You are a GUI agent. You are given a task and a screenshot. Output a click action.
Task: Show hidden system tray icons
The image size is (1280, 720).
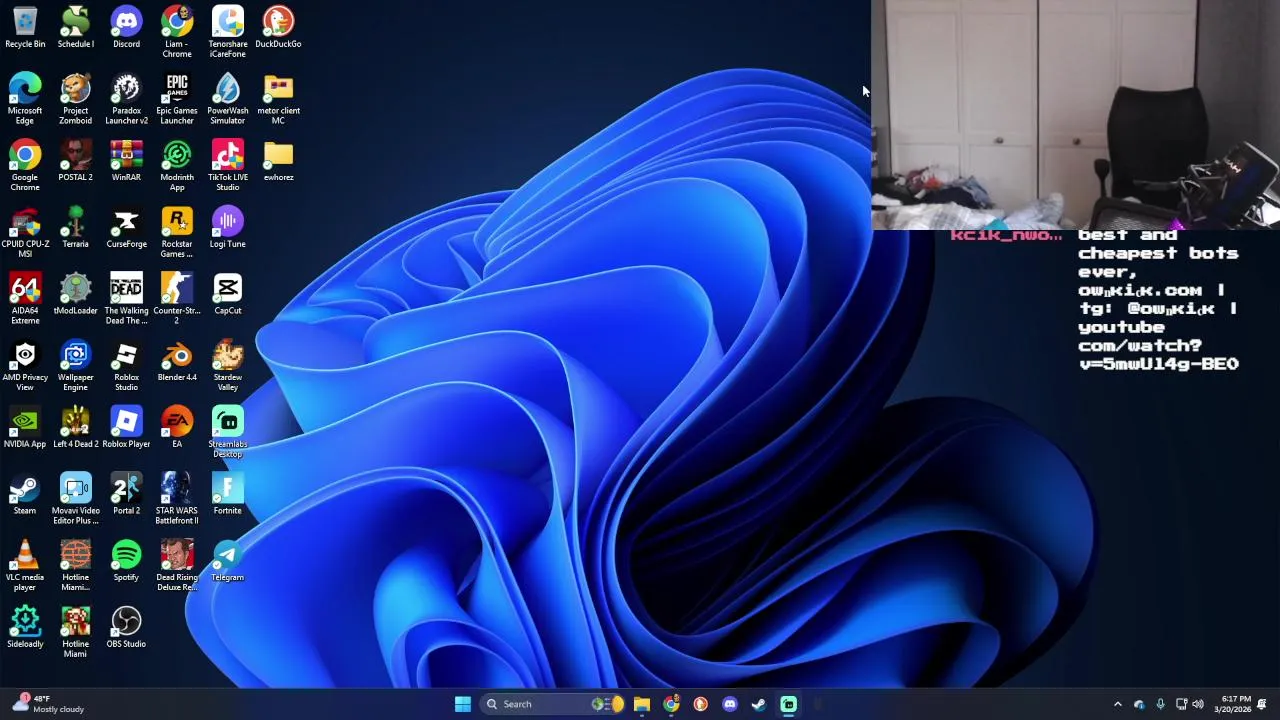1118,704
